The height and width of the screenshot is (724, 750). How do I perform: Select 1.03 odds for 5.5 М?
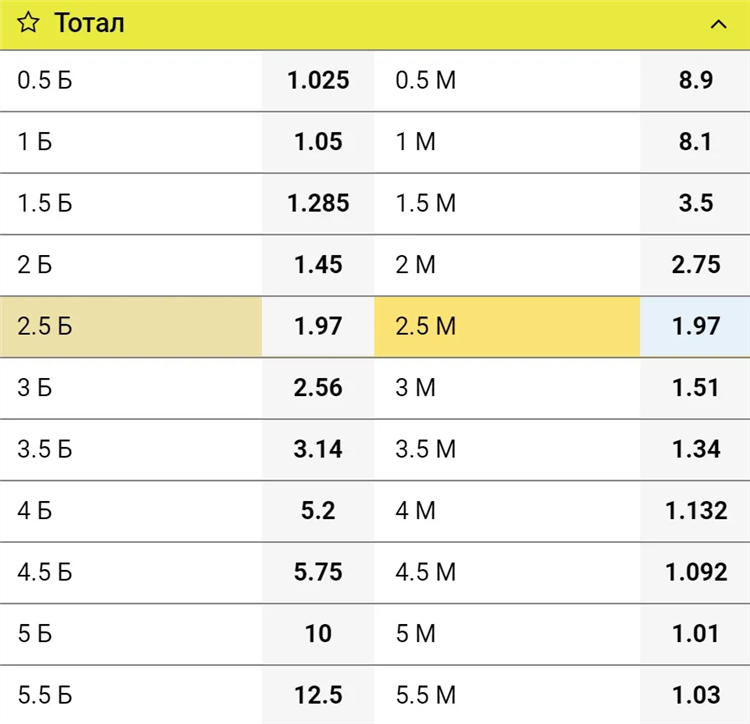click(695, 695)
